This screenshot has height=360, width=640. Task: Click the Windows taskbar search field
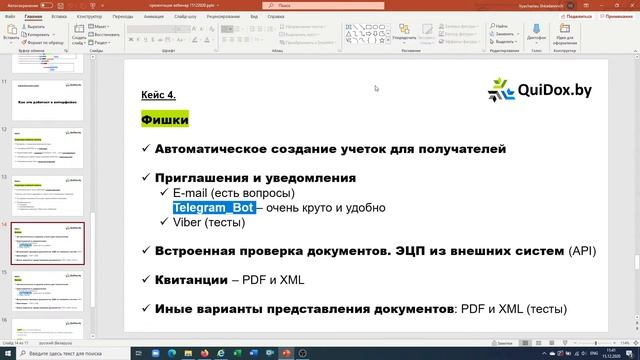pos(73,353)
